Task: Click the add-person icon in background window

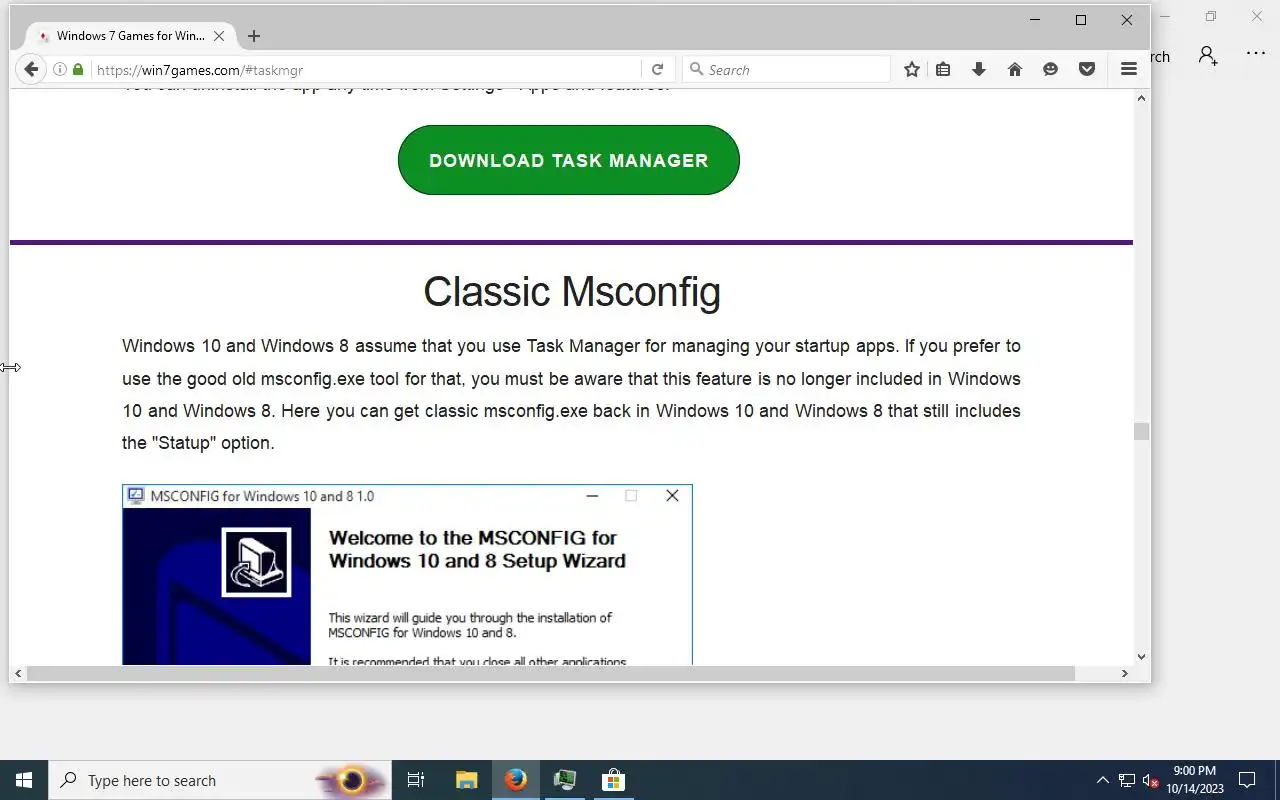Action: click(1208, 56)
